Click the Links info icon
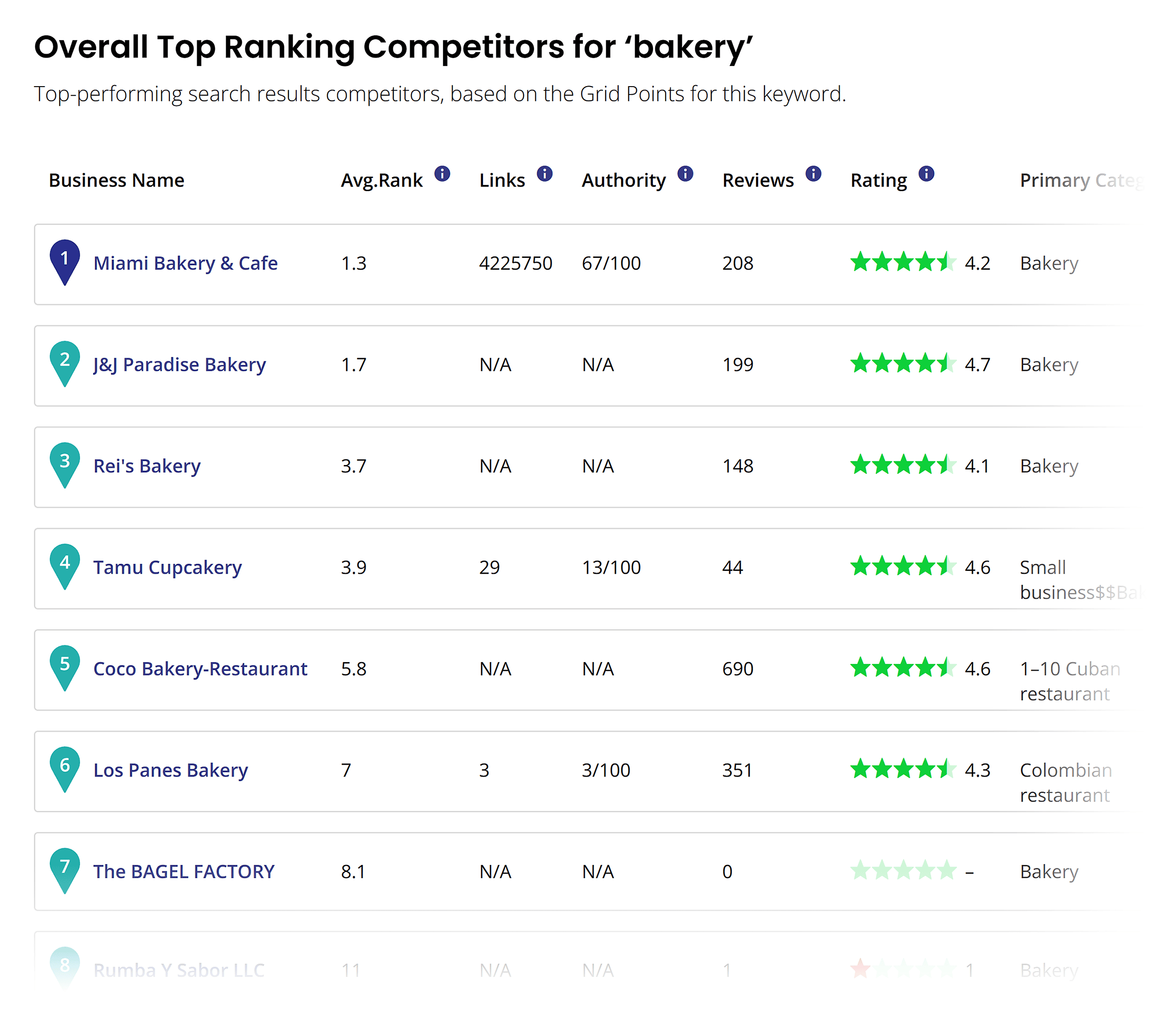The image size is (1176, 1017). pos(544,174)
